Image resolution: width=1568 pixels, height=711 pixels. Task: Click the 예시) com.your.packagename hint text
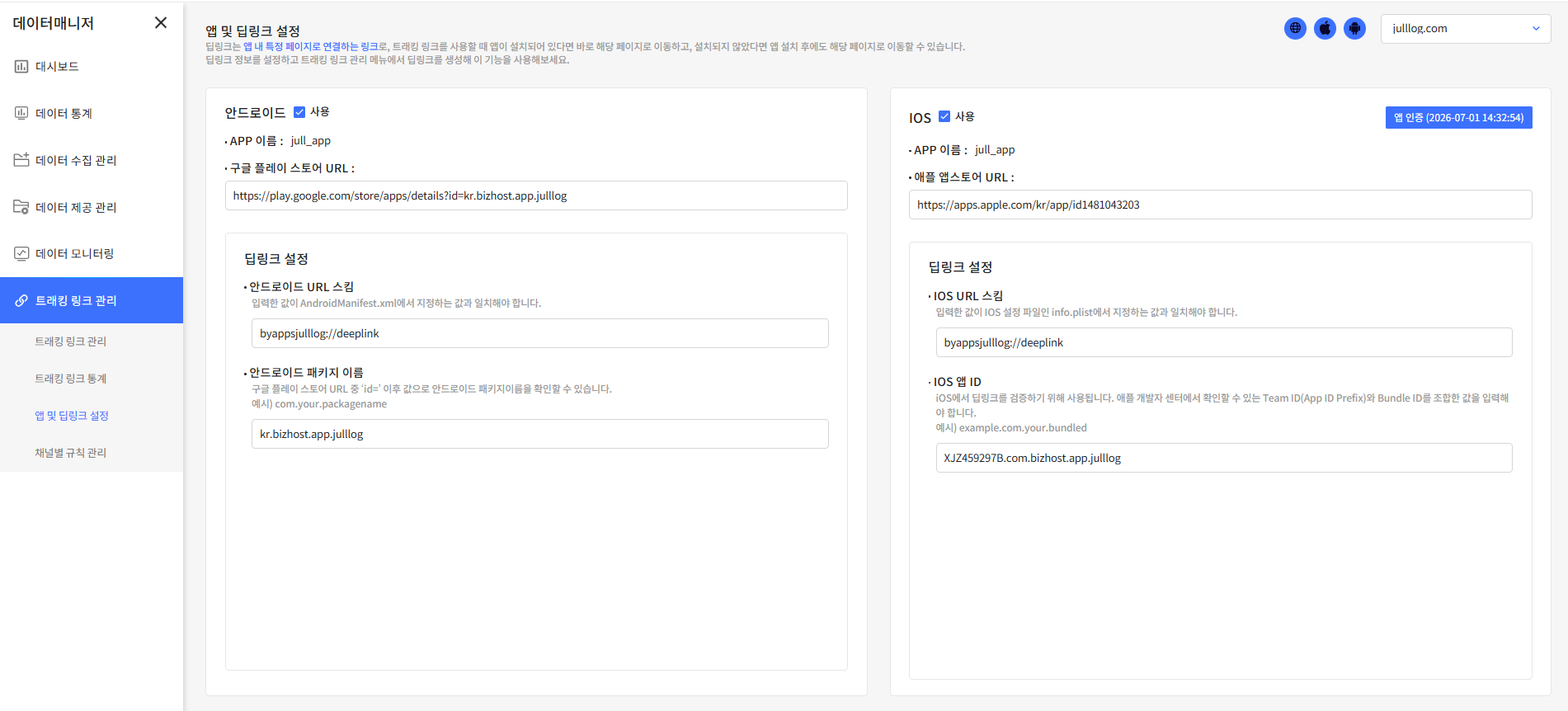pos(319,404)
